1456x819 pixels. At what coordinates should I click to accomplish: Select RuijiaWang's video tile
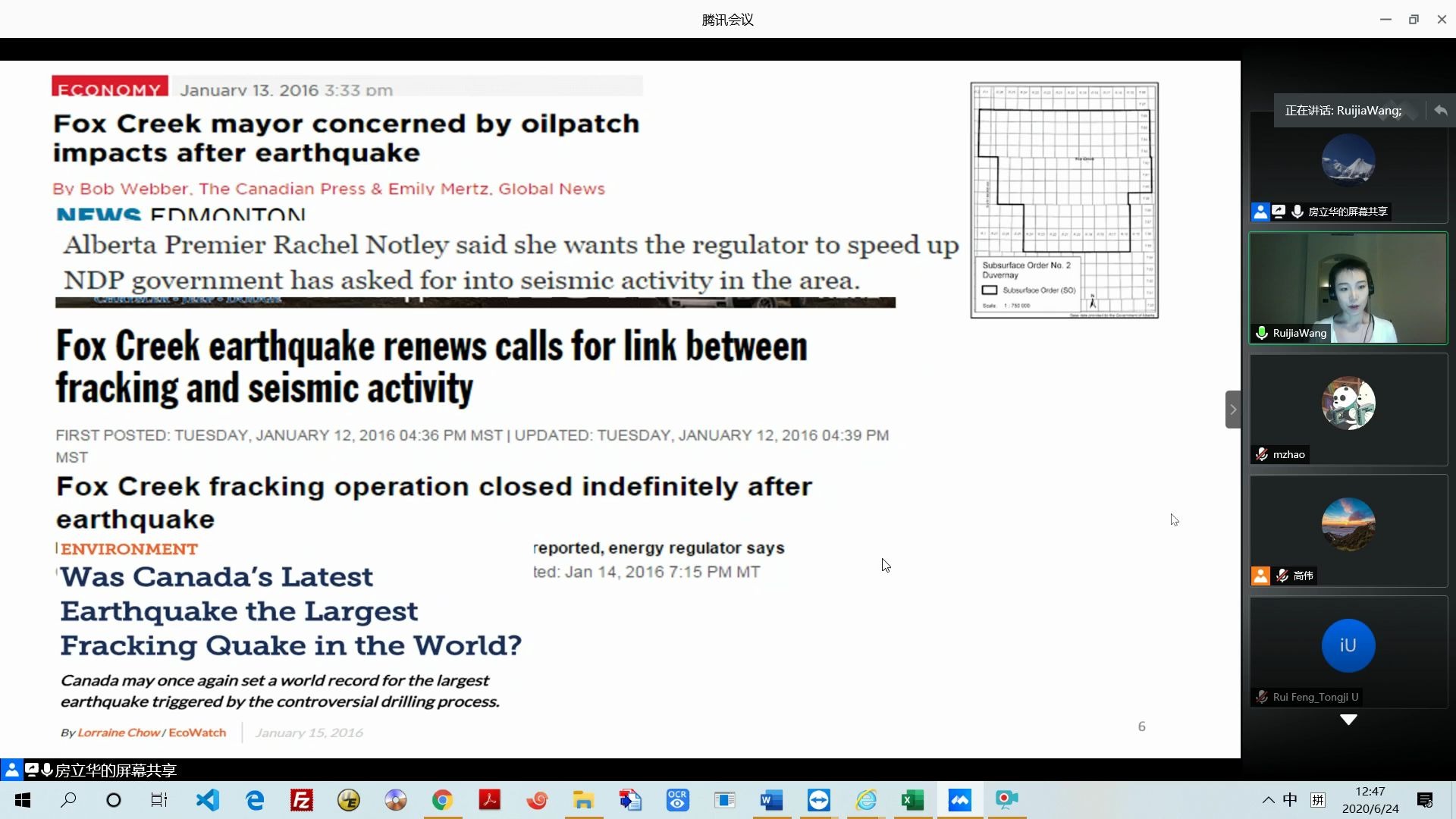tap(1348, 288)
